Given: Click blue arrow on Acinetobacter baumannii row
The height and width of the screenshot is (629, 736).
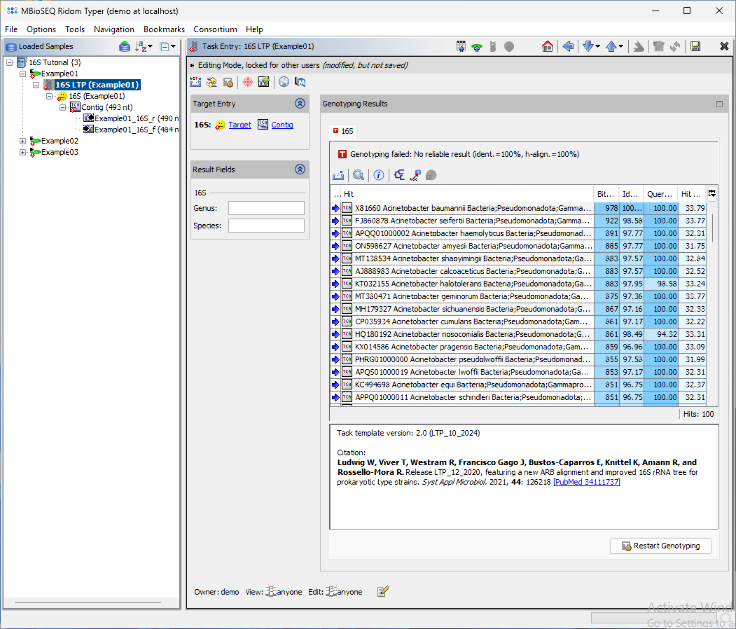Looking at the screenshot, I should pos(336,208).
